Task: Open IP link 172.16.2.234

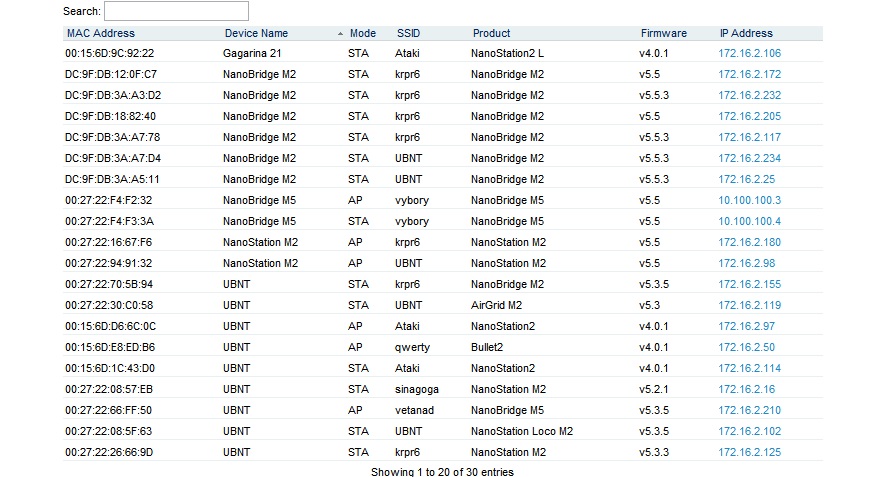Action: click(749, 158)
